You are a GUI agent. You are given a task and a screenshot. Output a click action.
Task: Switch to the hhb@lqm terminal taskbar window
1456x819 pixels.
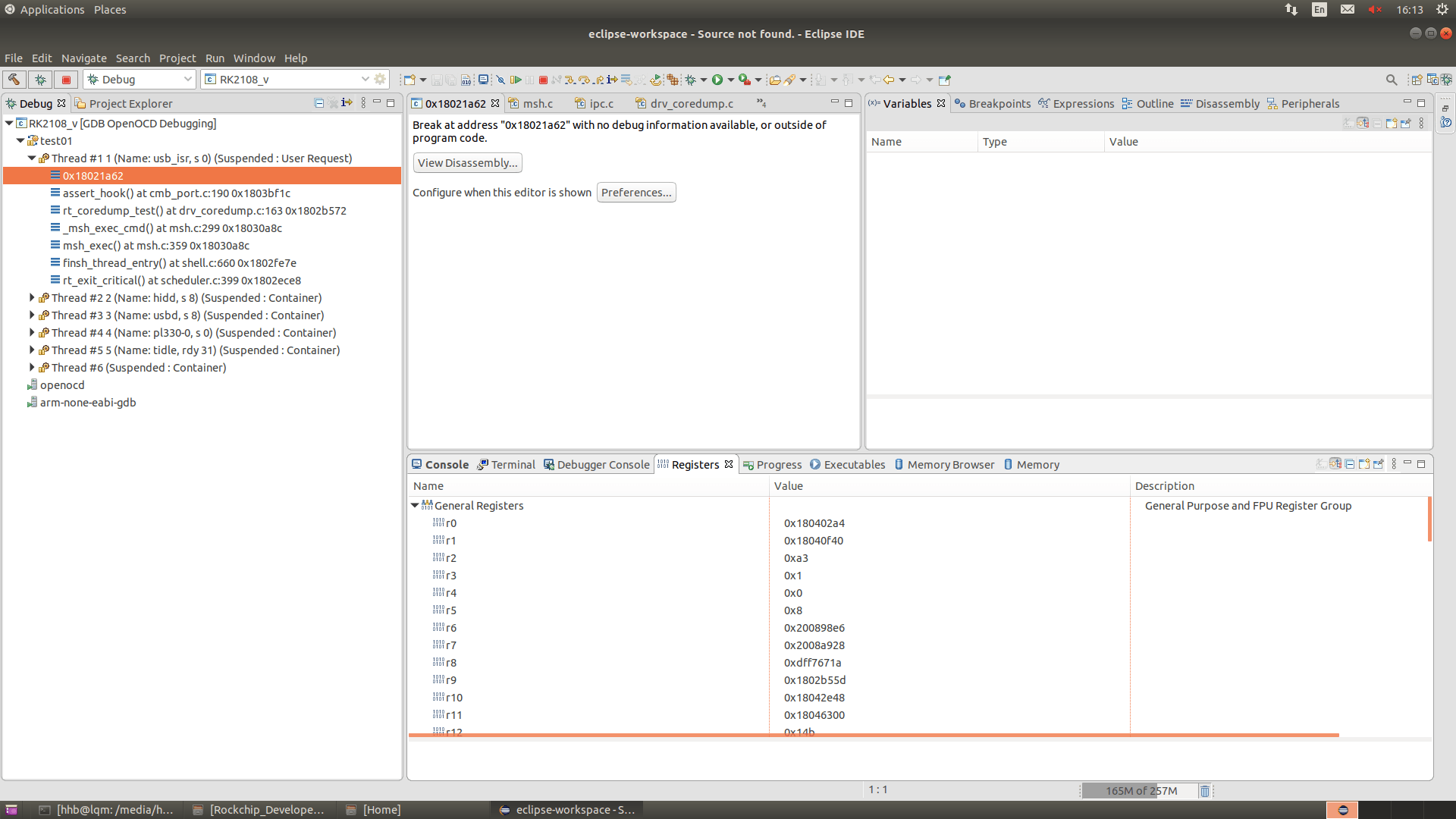click(x=106, y=810)
